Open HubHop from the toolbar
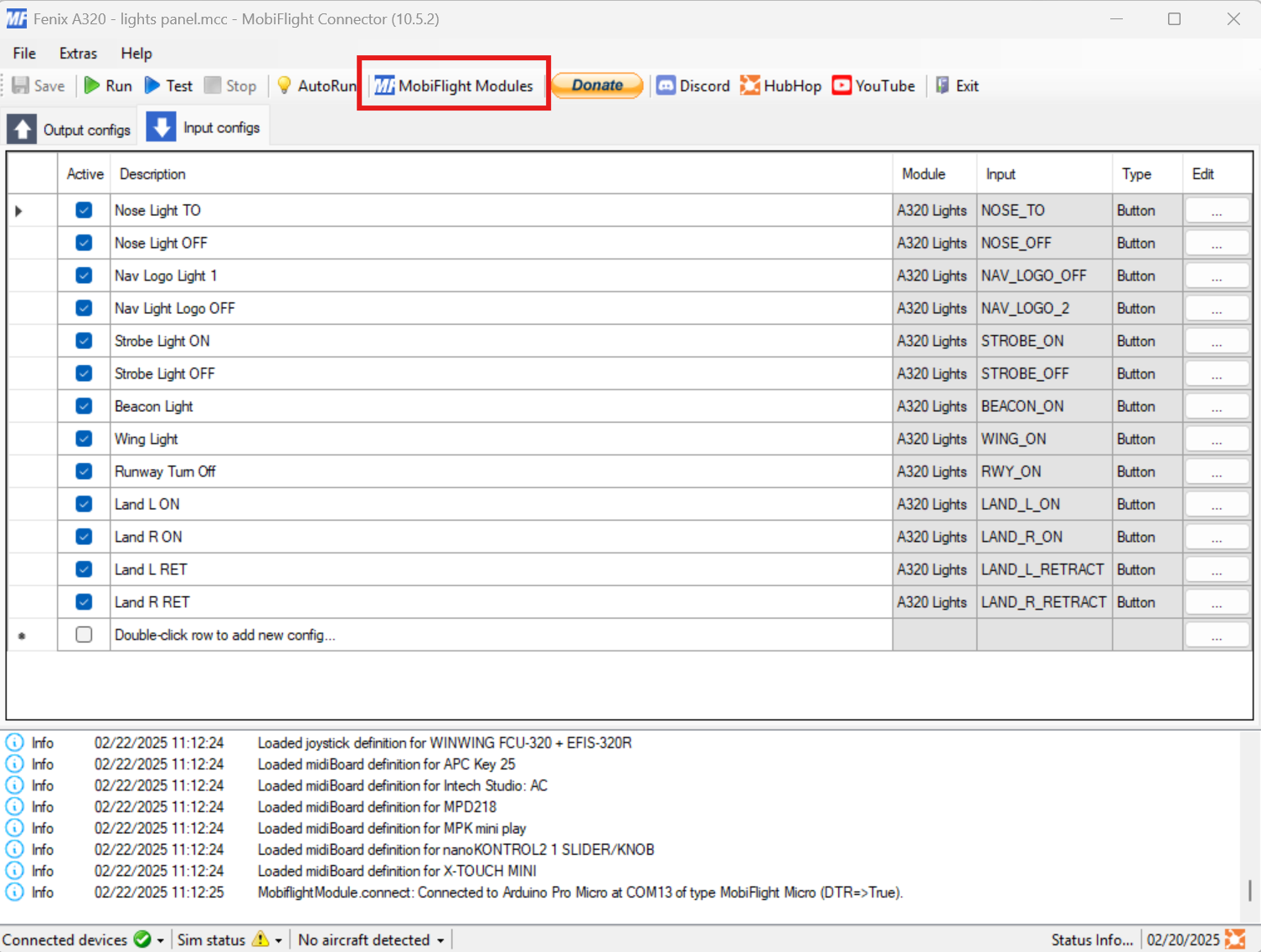This screenshot has width=1261, height=952. [780, 85]
